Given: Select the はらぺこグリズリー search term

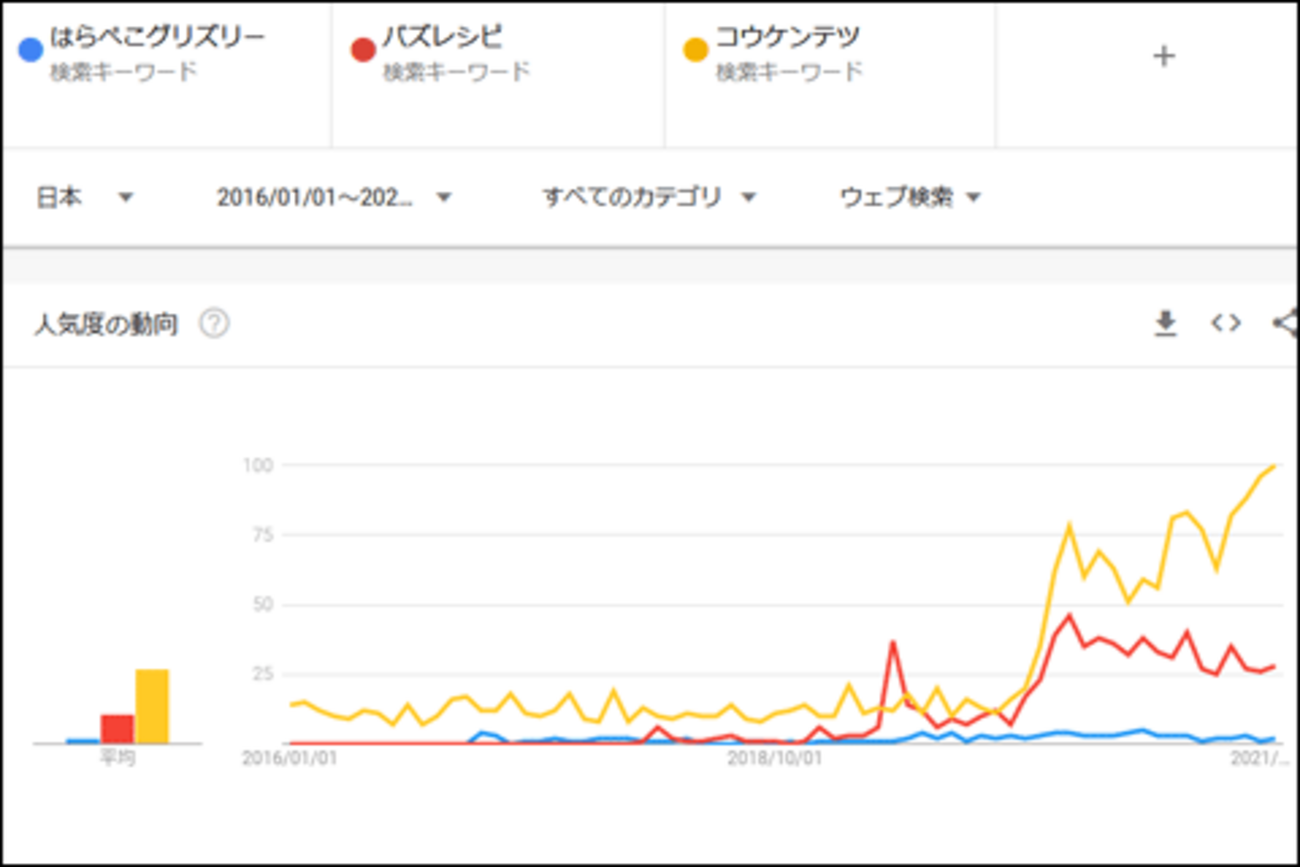Looking at the screenshot, I should click(158, 39).
